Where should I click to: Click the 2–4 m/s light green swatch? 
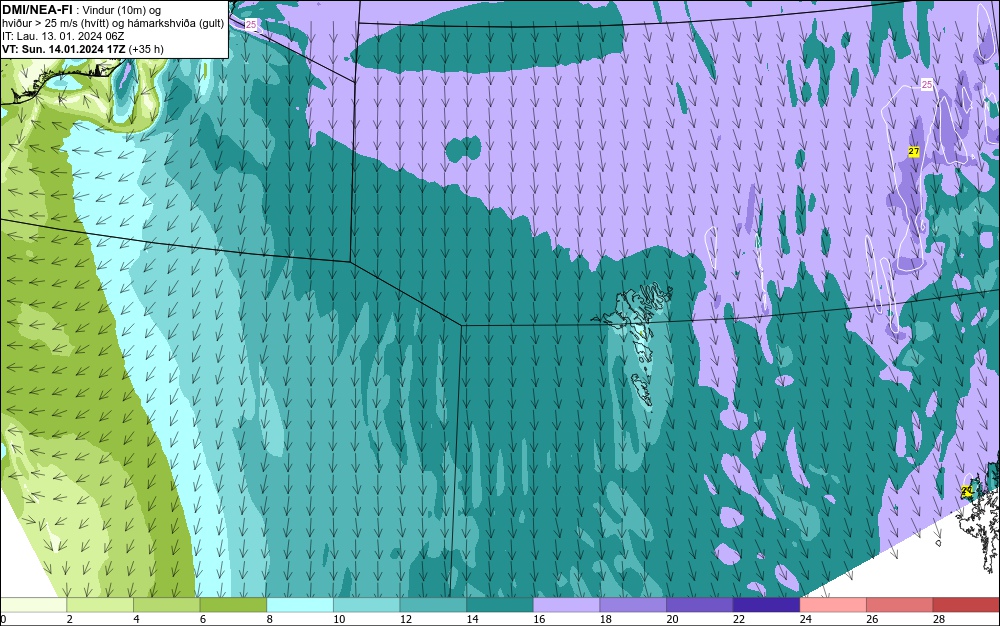pos(99,604)
